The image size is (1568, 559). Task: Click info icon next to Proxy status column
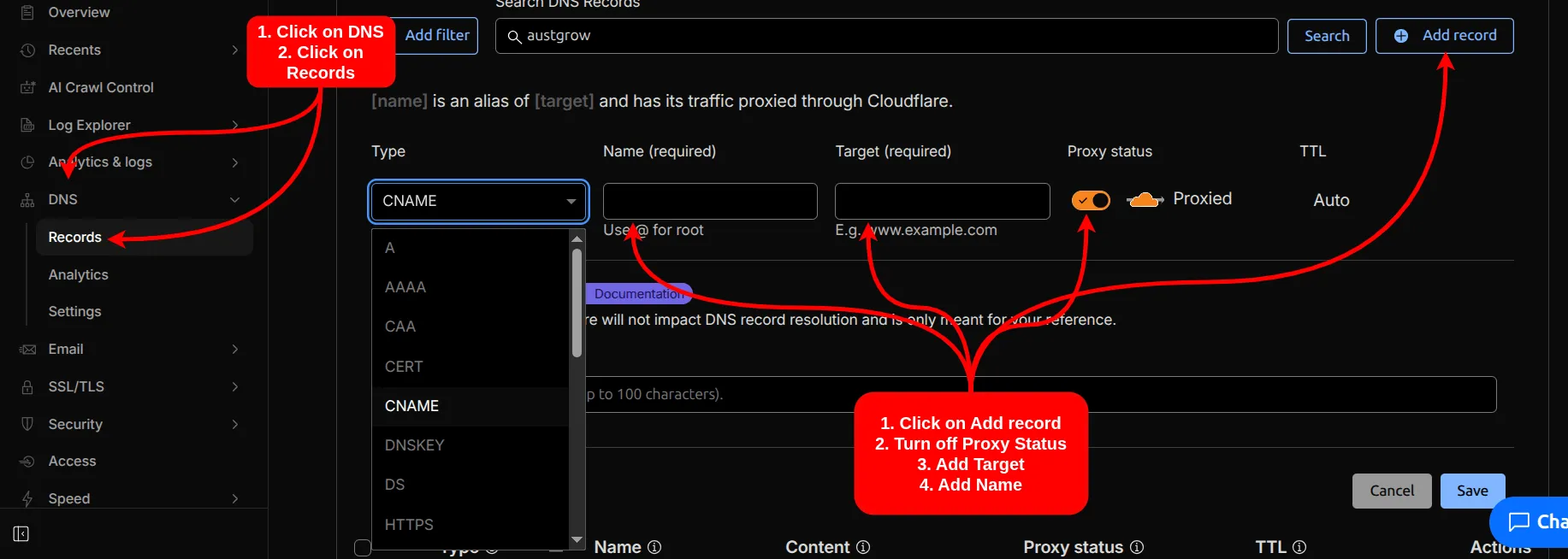pyautogui.click(x=1137, y=547)
